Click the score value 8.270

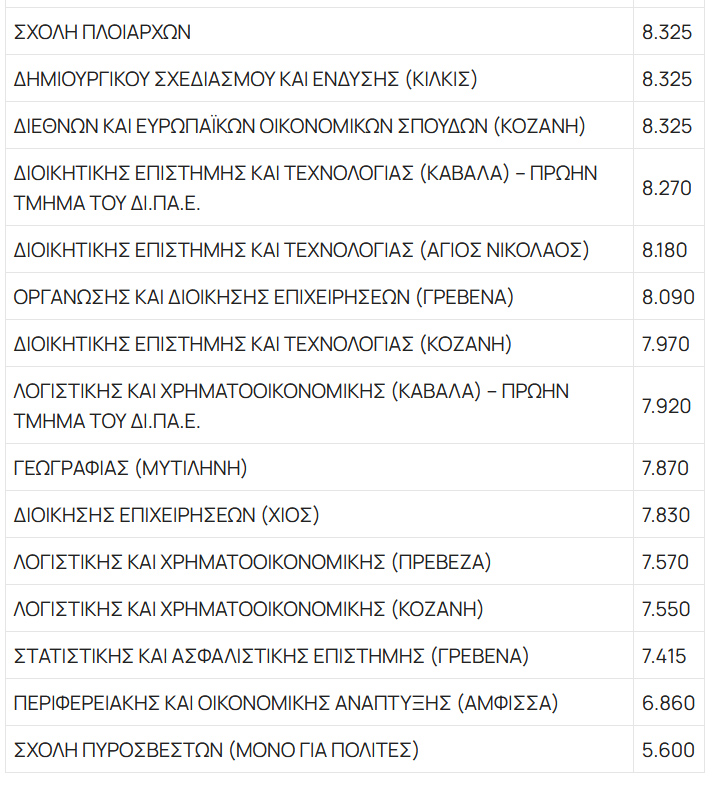(x=666, y=187)
